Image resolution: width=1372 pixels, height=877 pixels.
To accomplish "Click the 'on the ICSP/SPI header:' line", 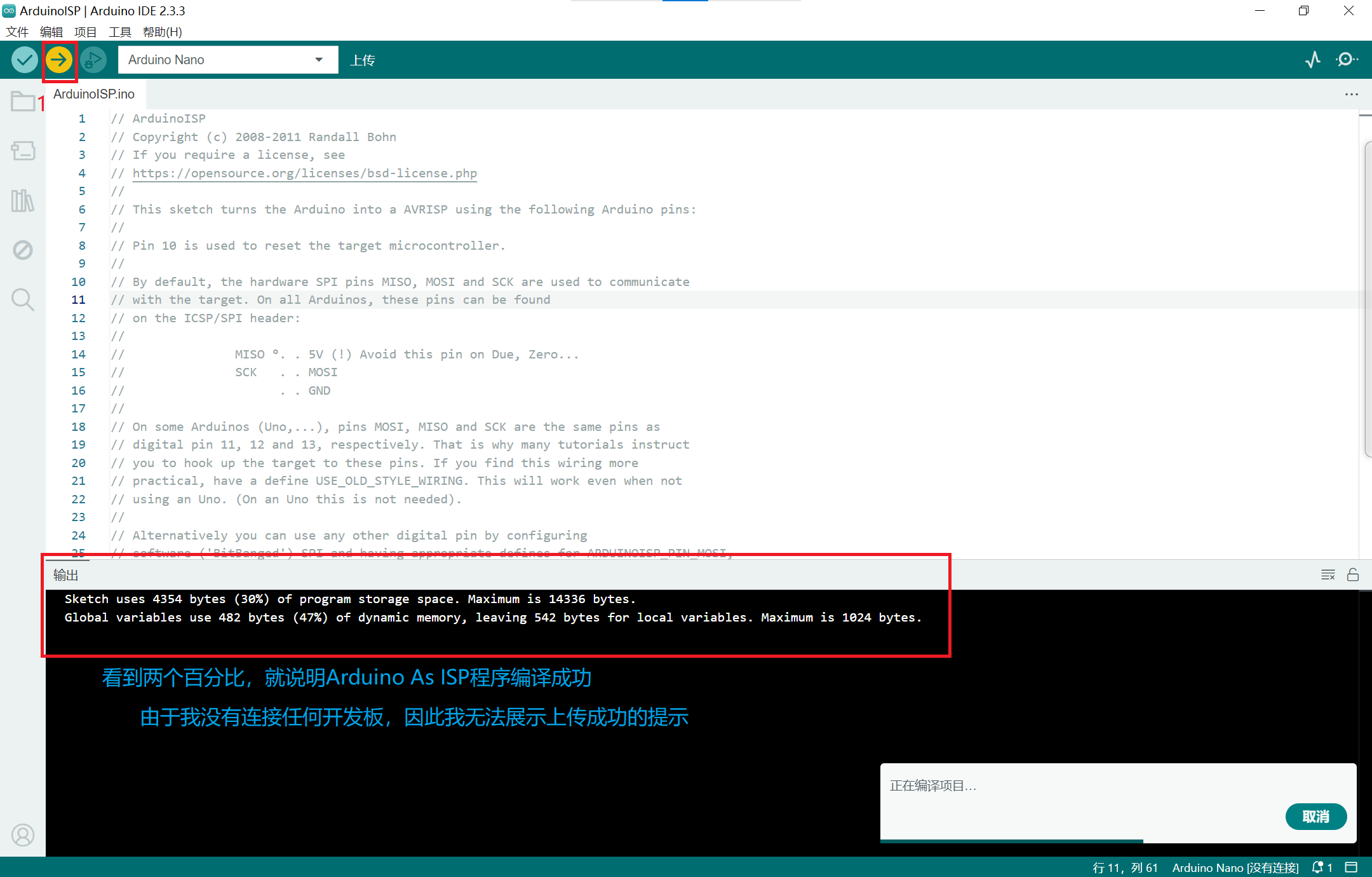I will [206, 318].
